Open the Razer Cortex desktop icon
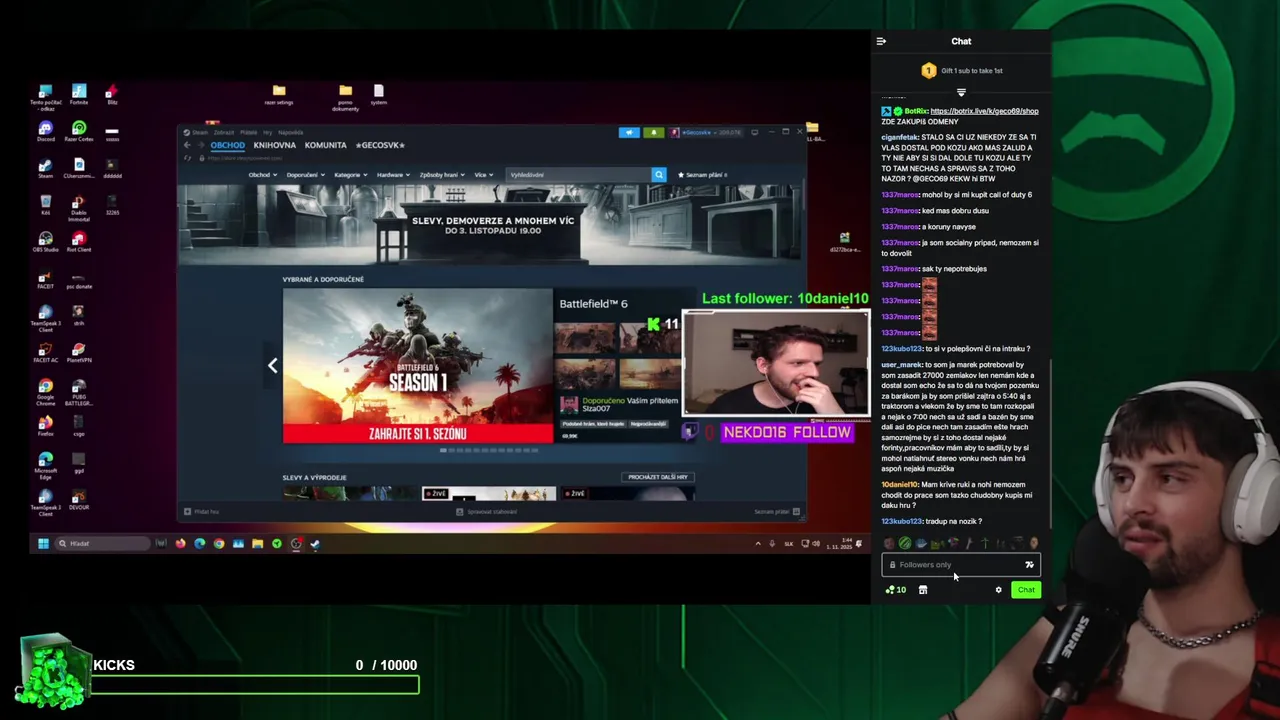 (79, 131)
